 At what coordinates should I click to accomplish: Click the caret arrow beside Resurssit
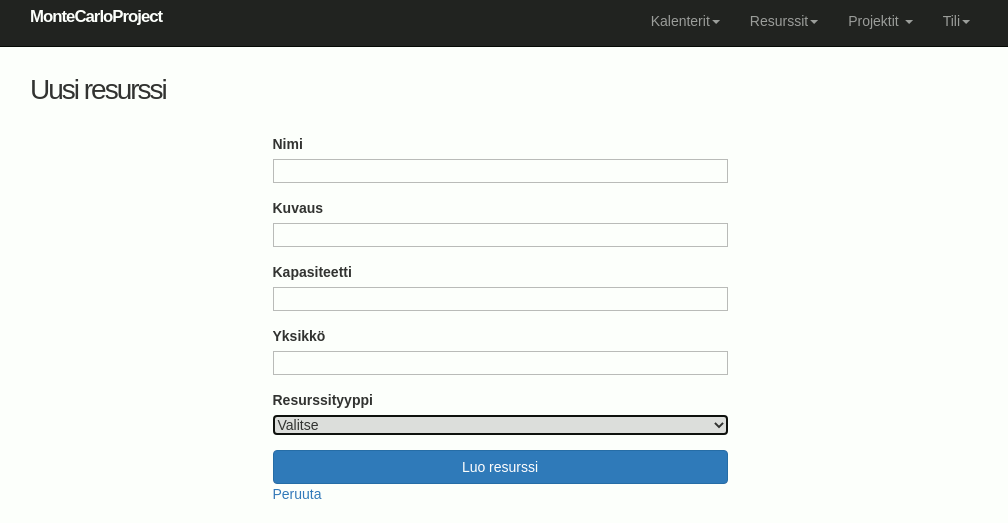814,22
